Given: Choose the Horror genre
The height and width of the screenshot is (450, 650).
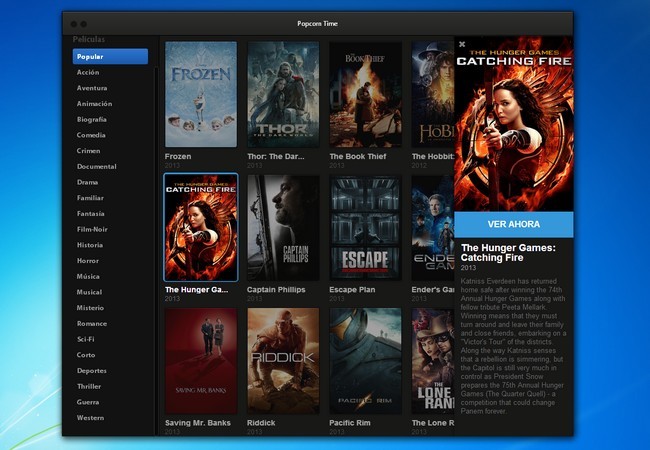Looking at the screenshot, I should (88, 261).
